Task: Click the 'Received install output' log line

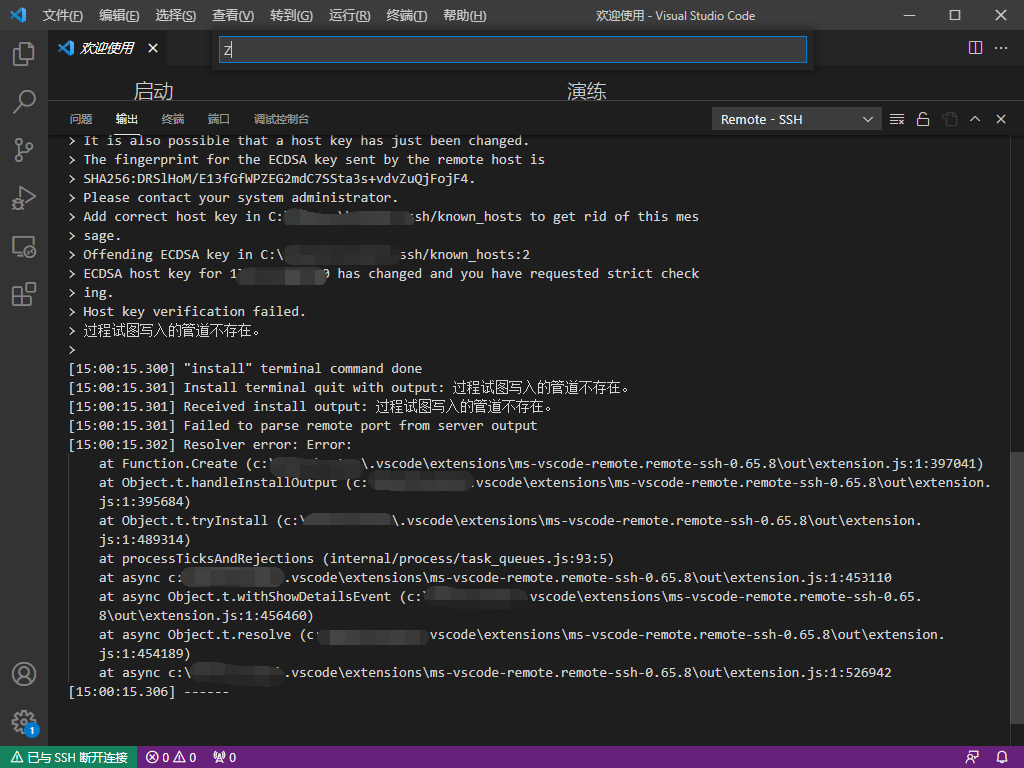Action: click(310, 406)
